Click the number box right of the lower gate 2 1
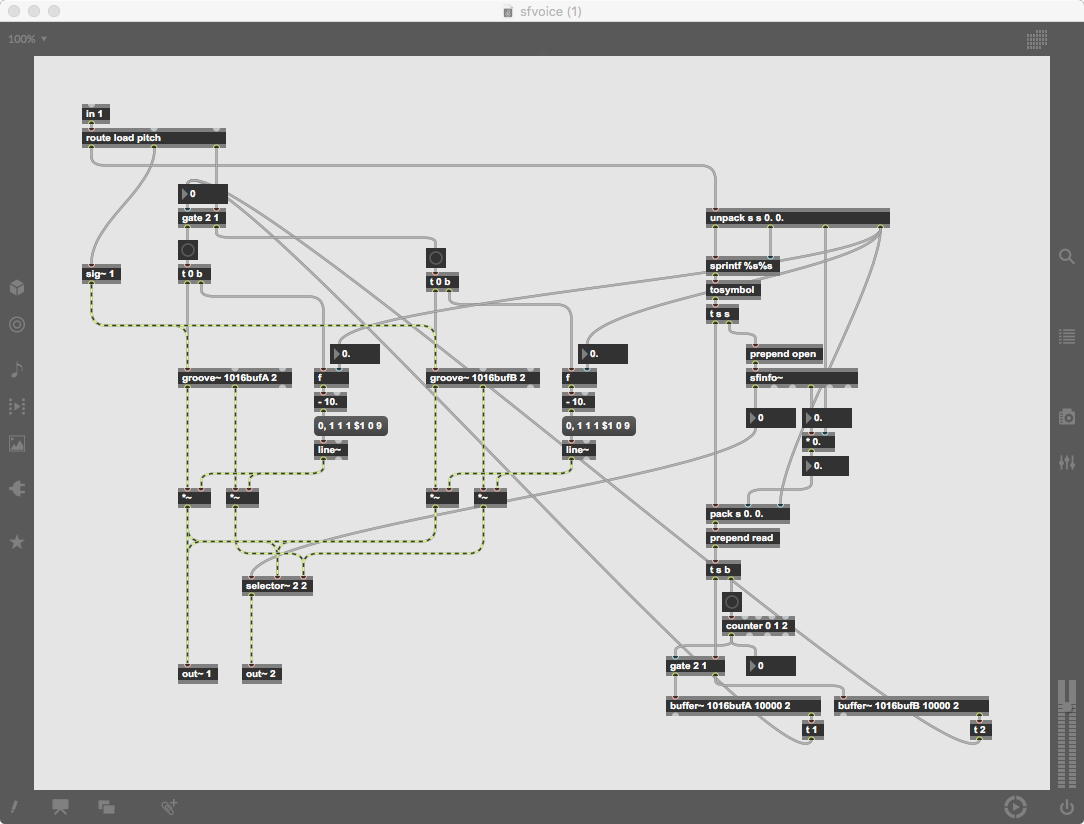This screenshot has height=824, width=1084. [771, 666]
